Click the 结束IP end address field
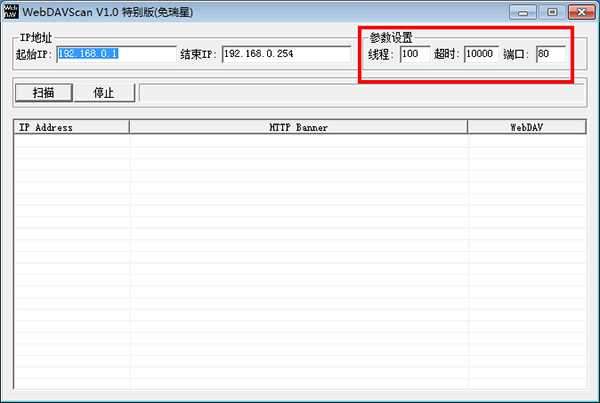The image size is (600, 403). [x=286, y=54]
